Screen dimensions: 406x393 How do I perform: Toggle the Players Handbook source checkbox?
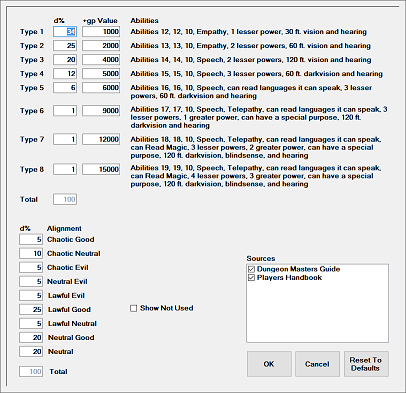pos(252,278)
